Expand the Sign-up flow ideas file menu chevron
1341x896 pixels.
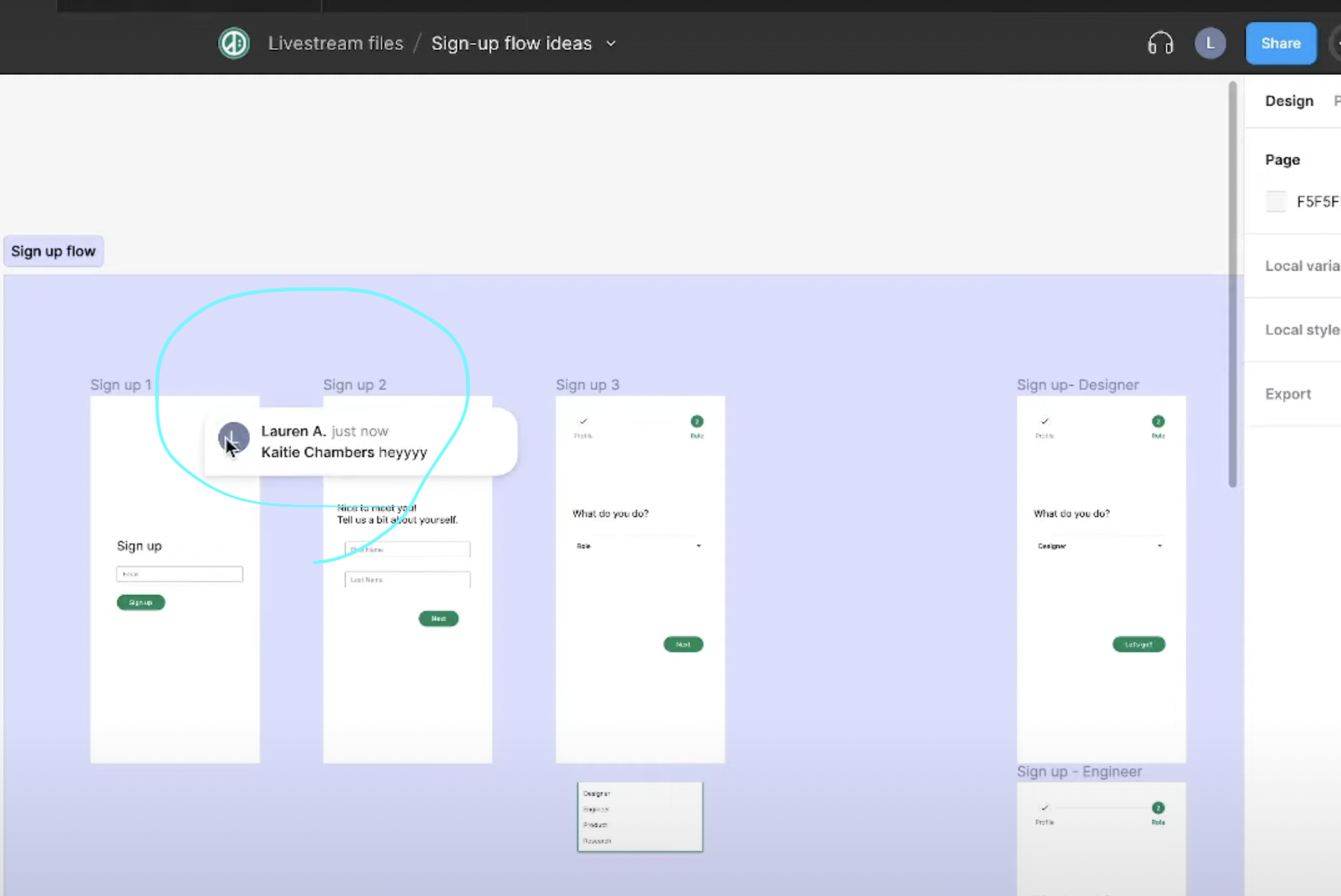click(611, 43)
